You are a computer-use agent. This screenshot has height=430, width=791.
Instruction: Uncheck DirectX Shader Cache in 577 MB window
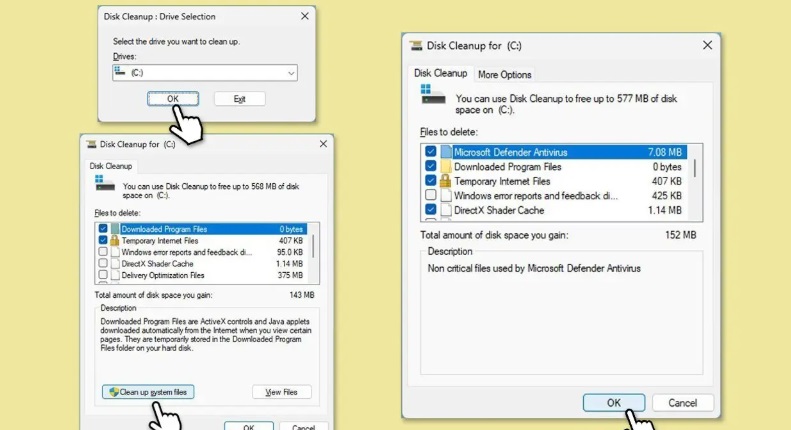[430, 209]
